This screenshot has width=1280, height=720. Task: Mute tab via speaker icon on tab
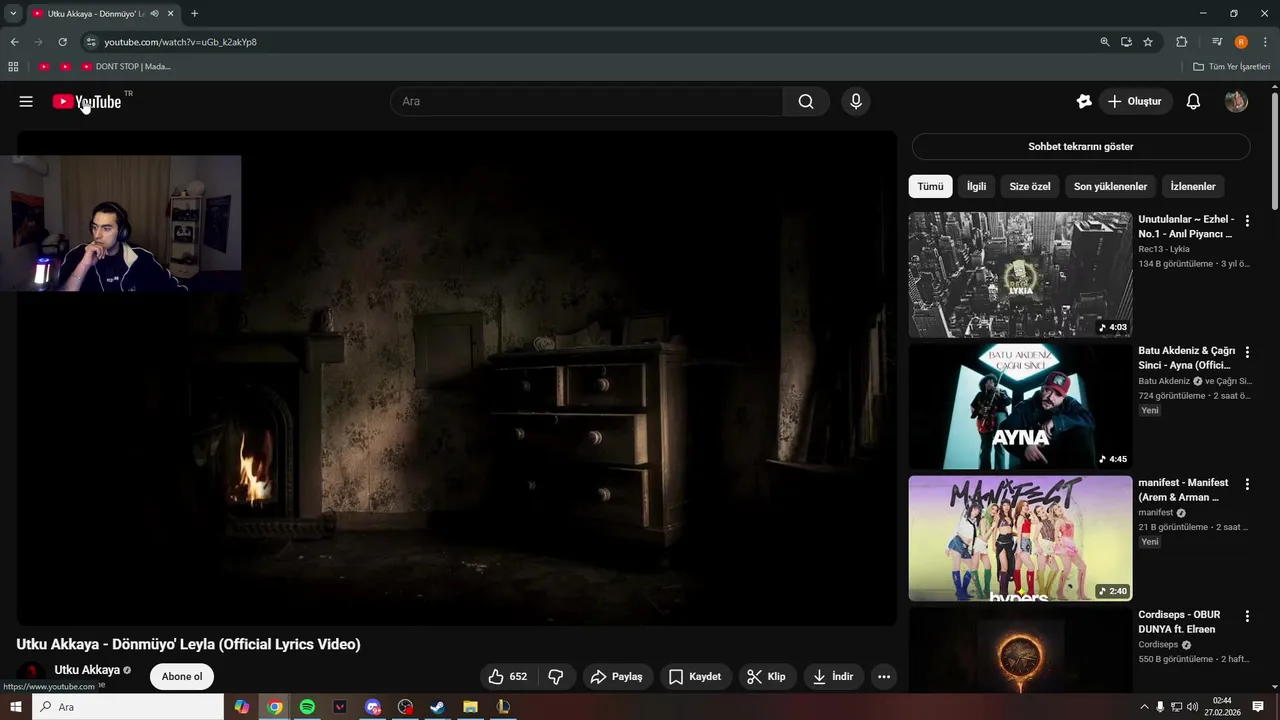[154, 13]
